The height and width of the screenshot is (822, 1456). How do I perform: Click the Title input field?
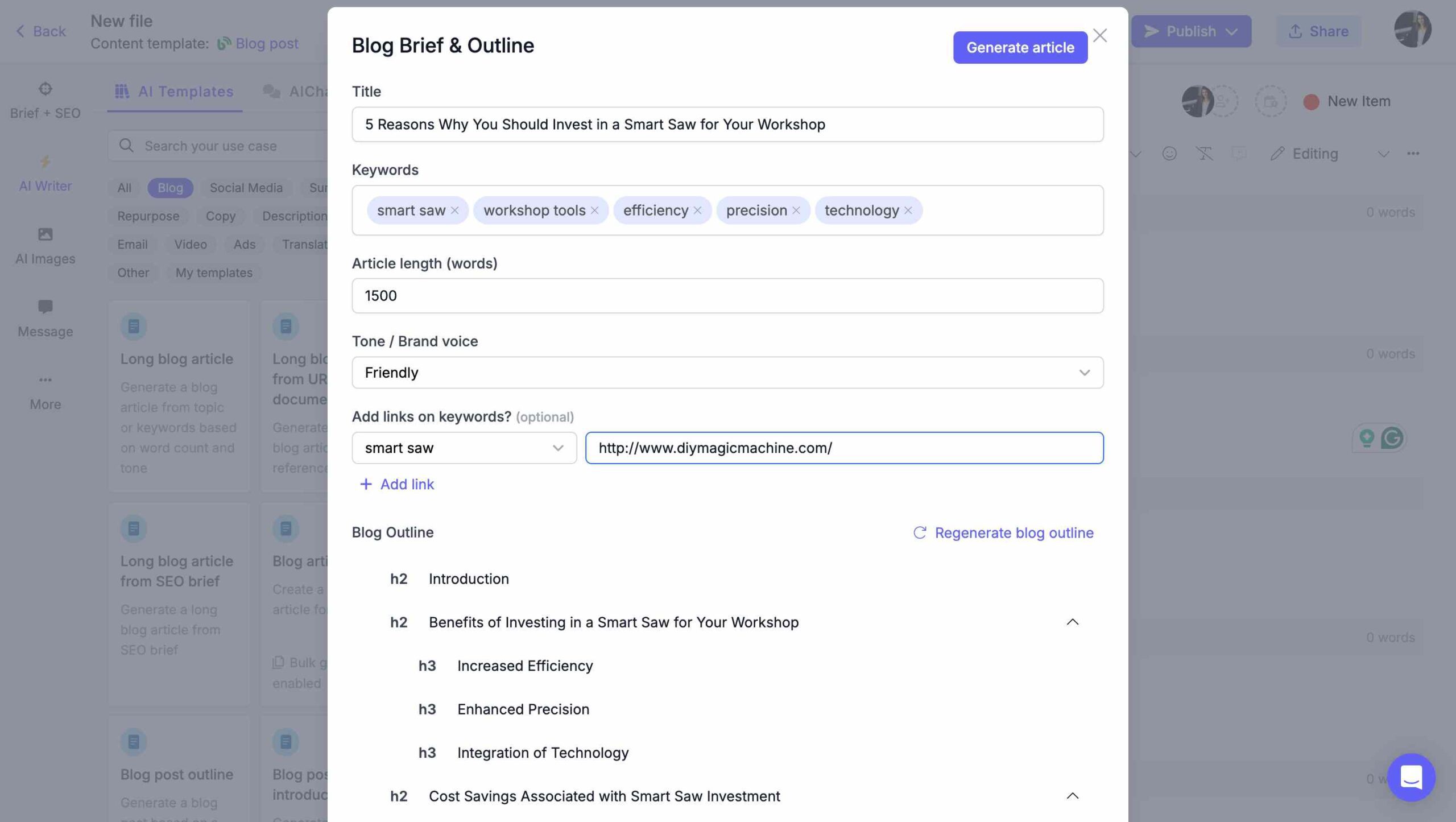(x=727, y=124)
